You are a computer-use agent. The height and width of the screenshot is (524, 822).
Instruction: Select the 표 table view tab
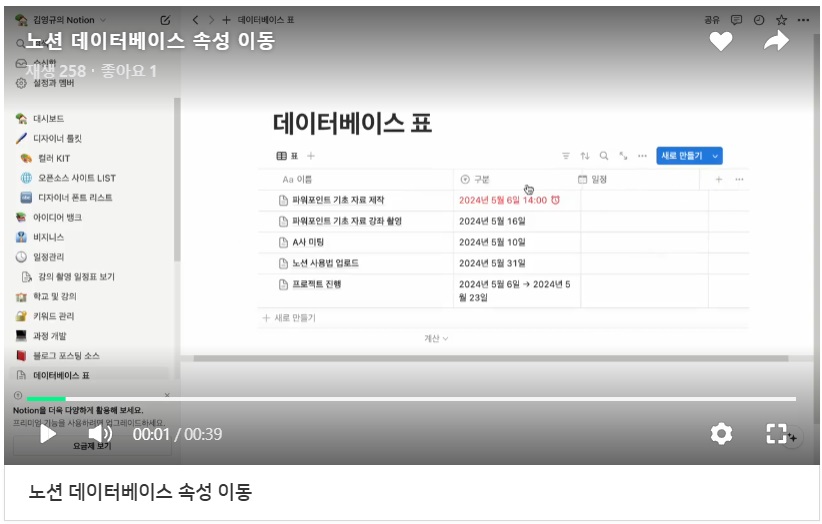pos(287,156)
